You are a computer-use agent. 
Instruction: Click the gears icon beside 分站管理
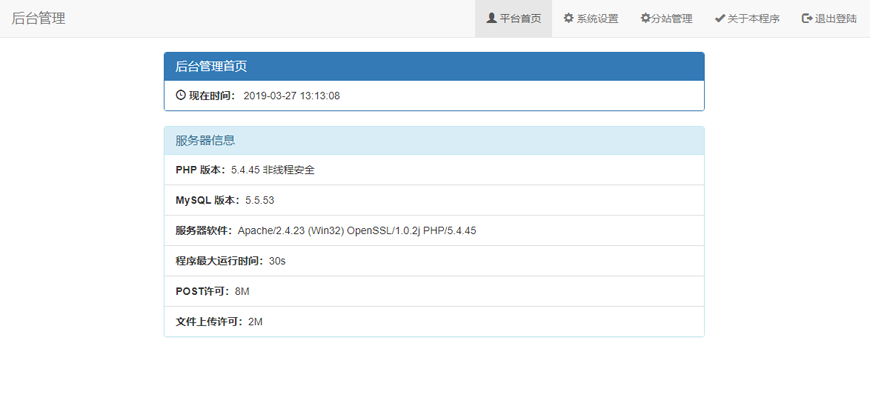tap(645, 18)
